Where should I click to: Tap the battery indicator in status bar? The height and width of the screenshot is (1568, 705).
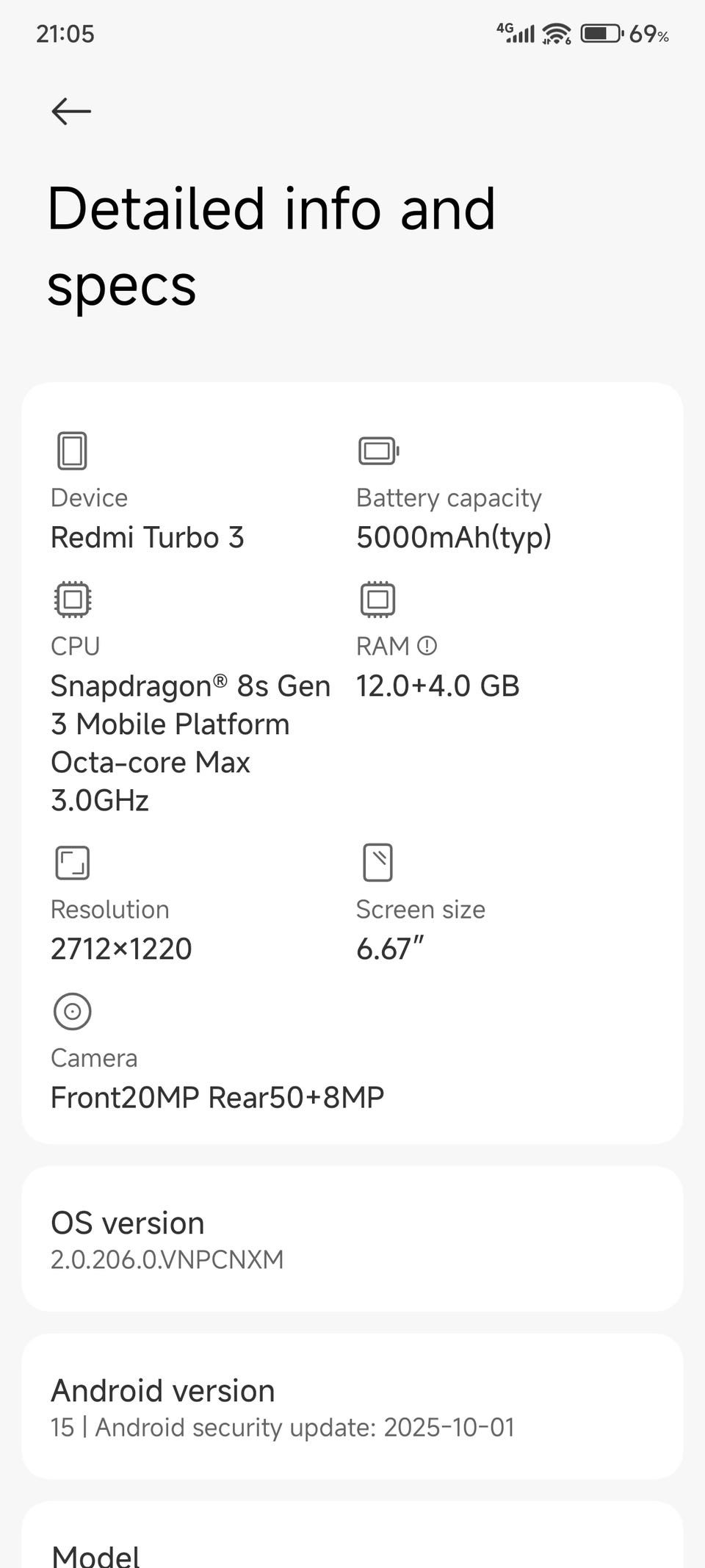coord(601,34)
